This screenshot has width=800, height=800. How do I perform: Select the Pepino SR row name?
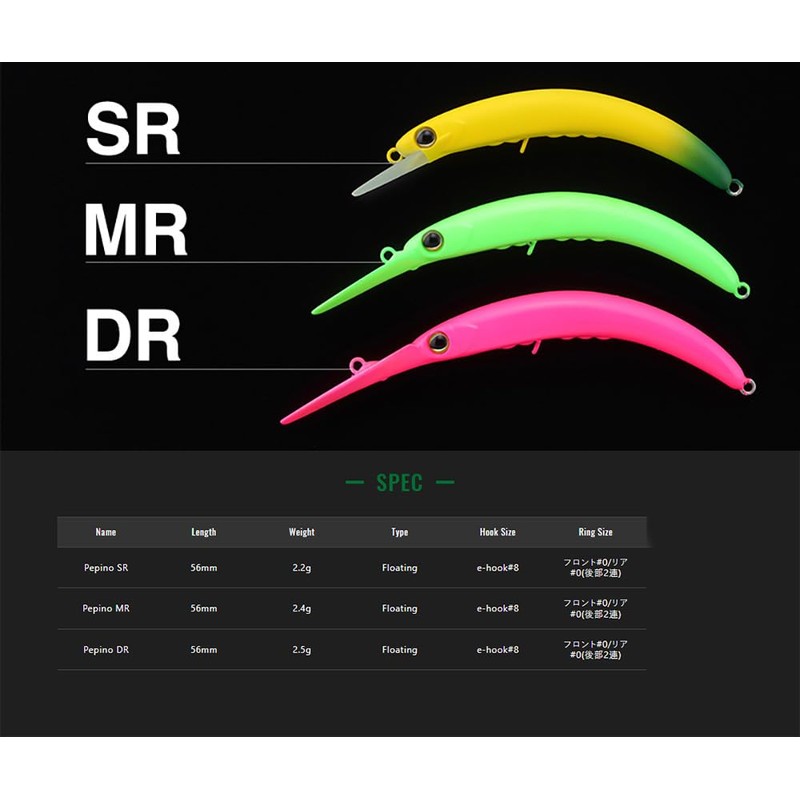(x=106, y=568)
